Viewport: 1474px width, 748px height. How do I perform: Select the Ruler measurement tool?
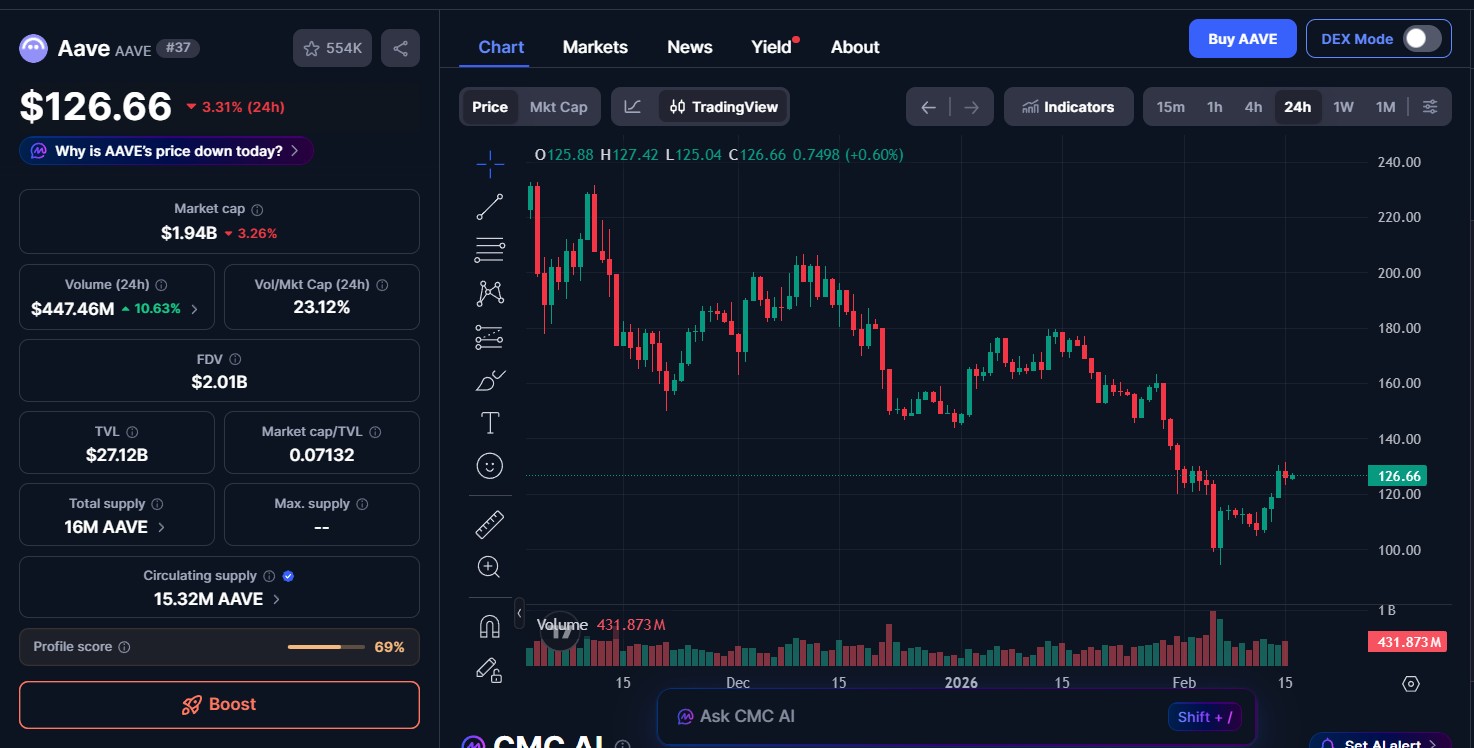[x=490, y=523]
